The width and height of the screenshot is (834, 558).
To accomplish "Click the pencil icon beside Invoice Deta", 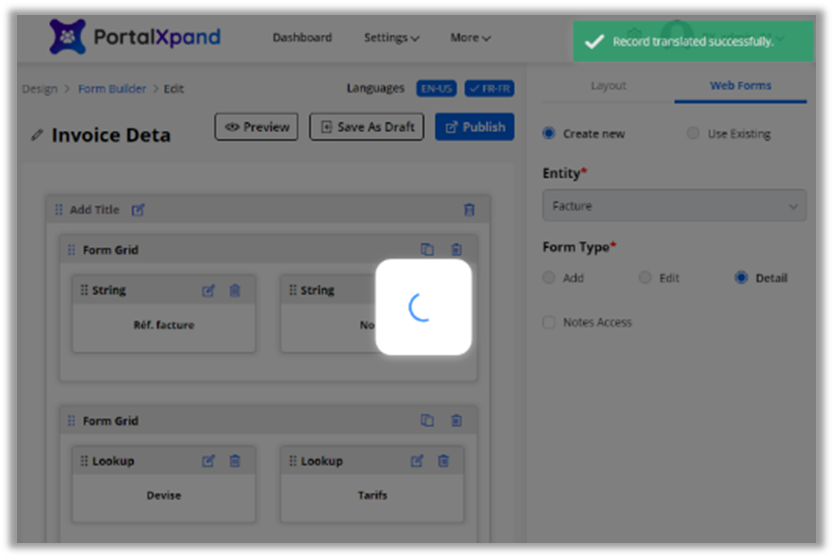I will coord(37,135).
